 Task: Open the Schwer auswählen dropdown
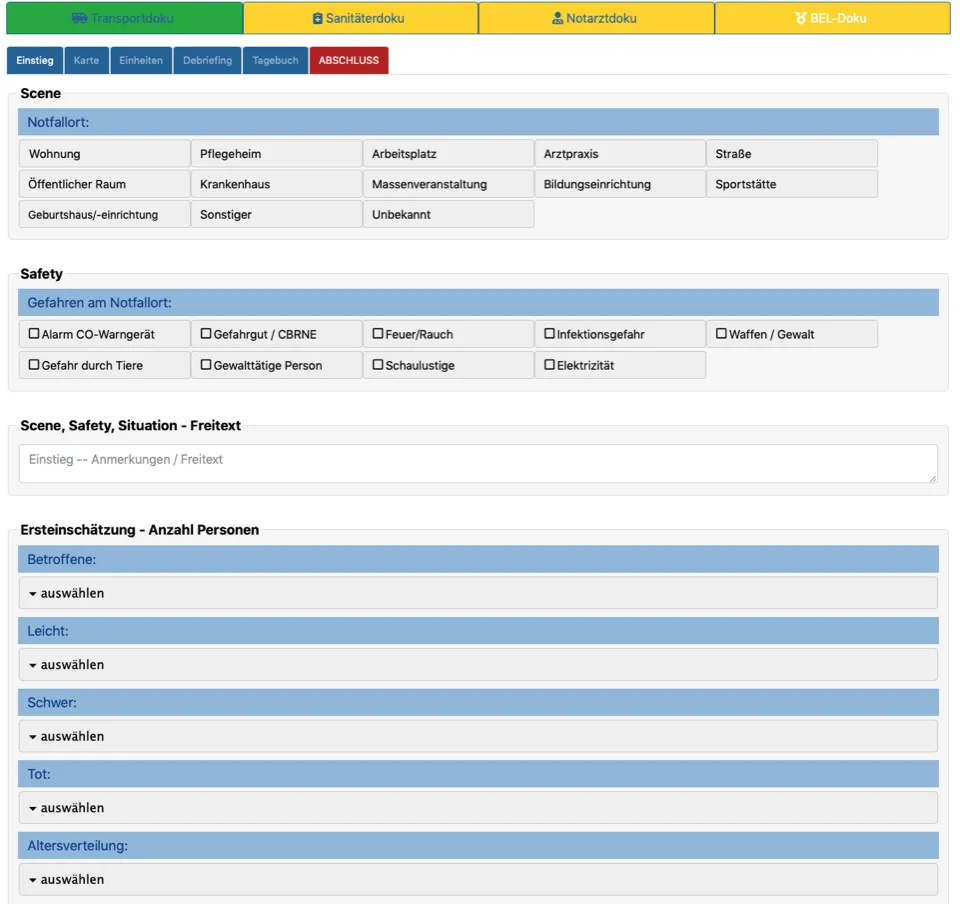[478, 736]
